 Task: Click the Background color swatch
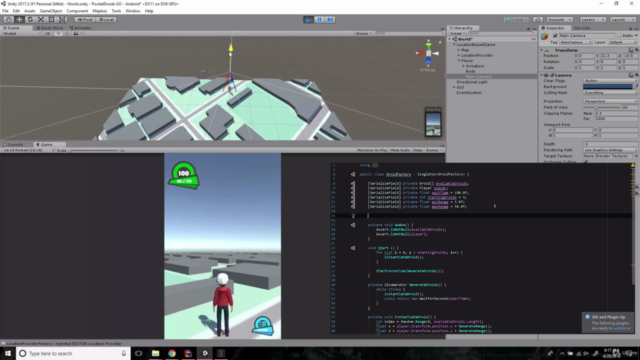[x=608, y=87]
